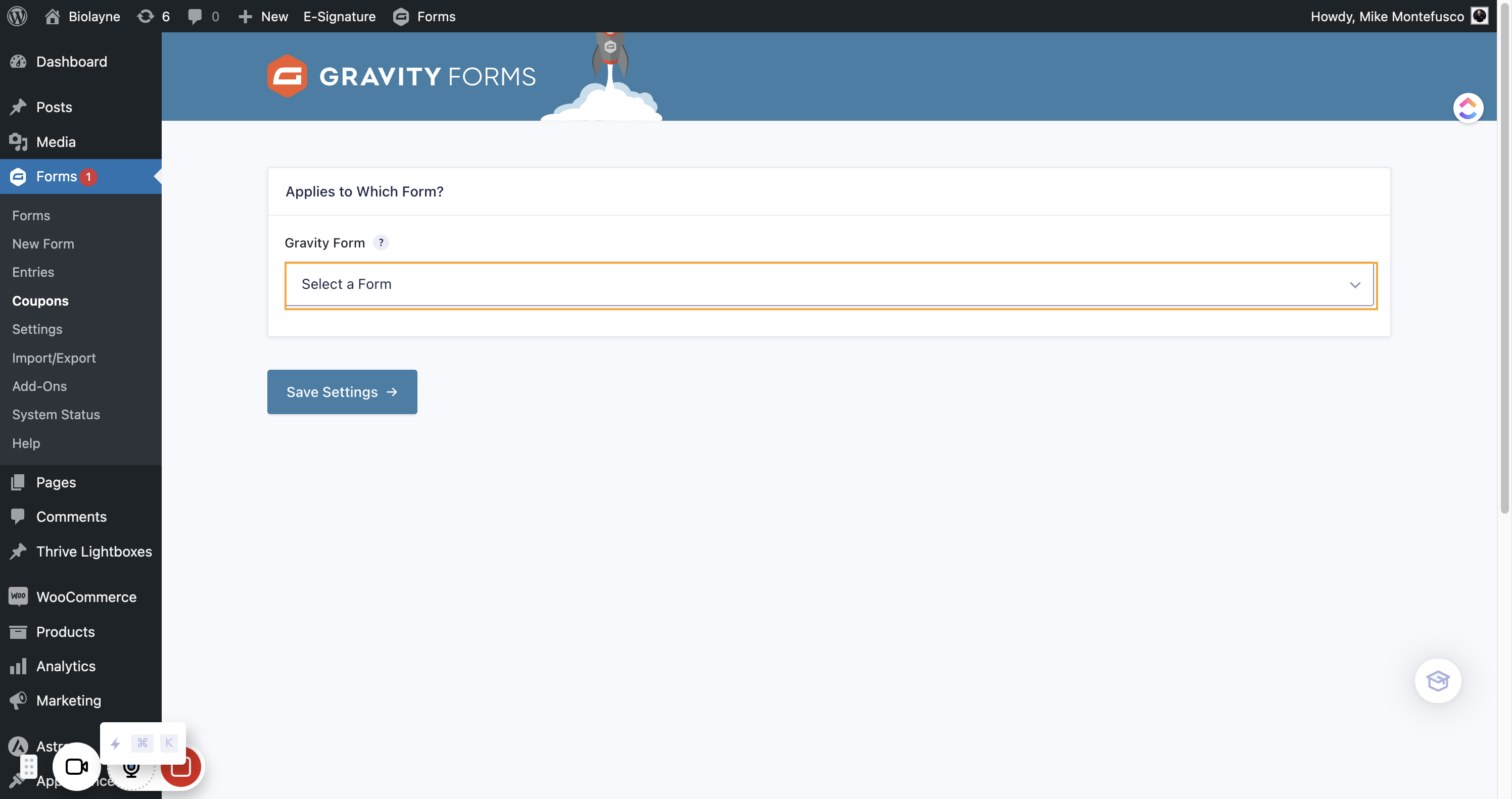Open the System Status submenu item

click(x=56, y=414)
